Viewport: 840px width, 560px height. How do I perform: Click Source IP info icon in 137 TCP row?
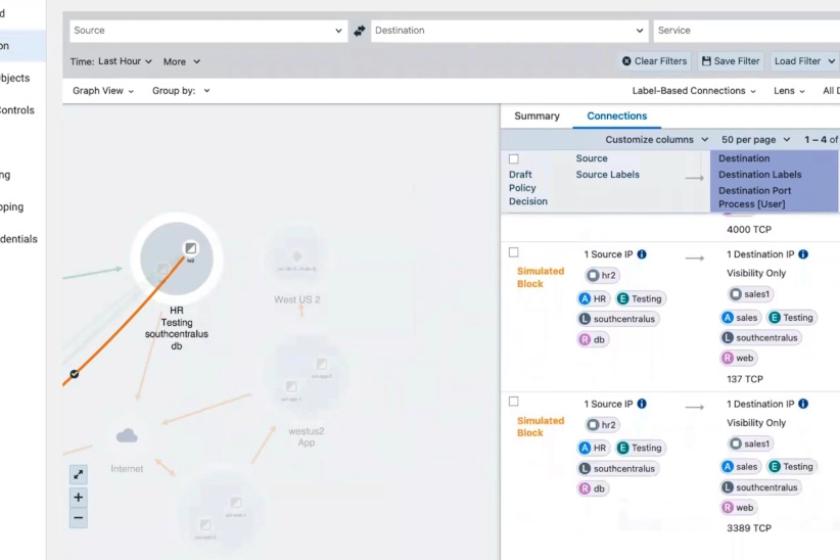point(642,254)
